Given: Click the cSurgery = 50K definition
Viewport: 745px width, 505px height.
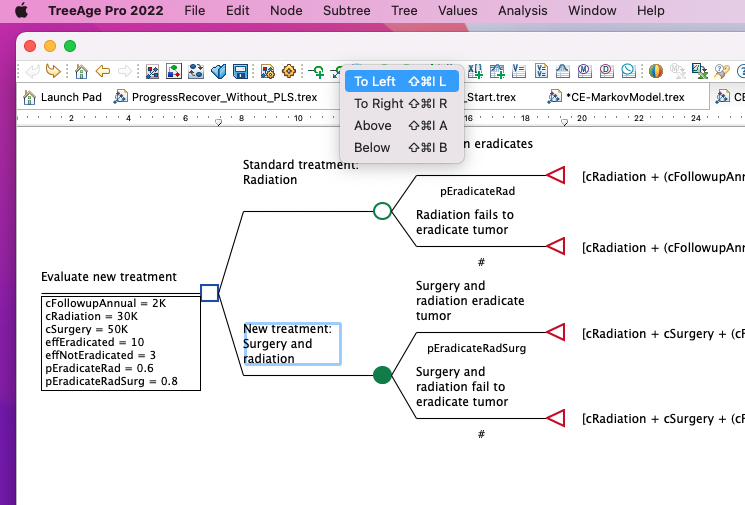Looking at the screenshot, I should click(86, 329).
